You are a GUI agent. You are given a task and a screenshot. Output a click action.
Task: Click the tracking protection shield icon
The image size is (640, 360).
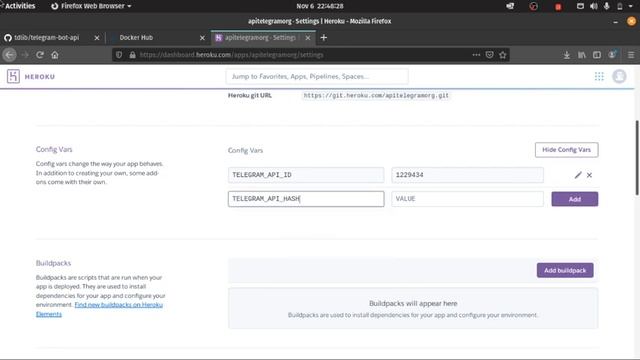pyautogui.click(x=119, y=55)
